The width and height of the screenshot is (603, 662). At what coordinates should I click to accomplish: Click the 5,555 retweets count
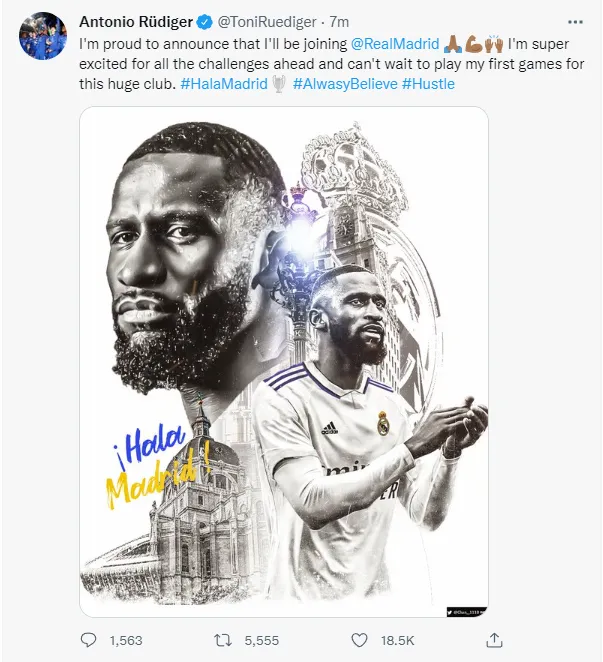click(262, 640)
